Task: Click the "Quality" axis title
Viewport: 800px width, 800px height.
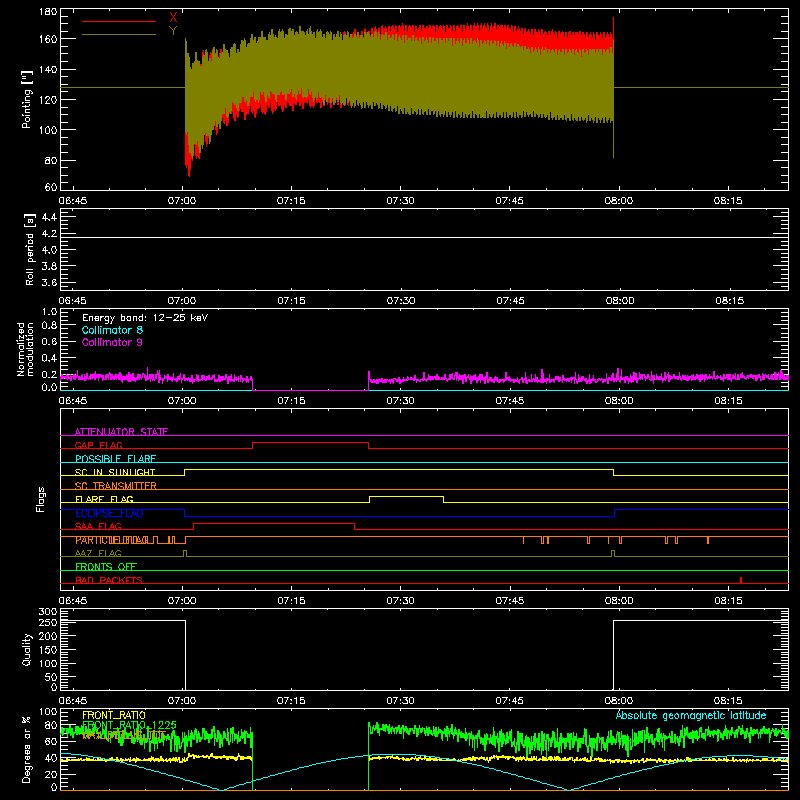Action: 27,649
